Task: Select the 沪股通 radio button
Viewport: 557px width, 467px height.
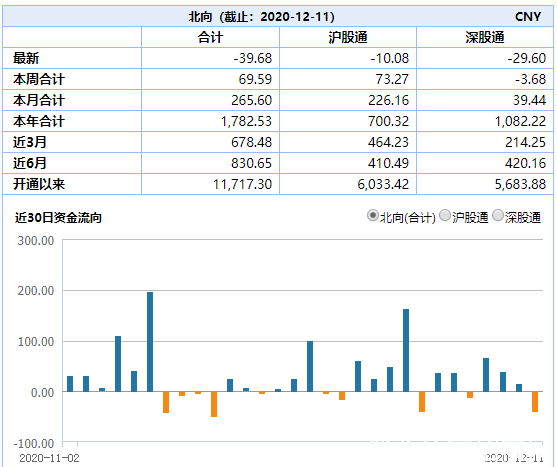Action: pyautogui.click(x=445, y=216)
